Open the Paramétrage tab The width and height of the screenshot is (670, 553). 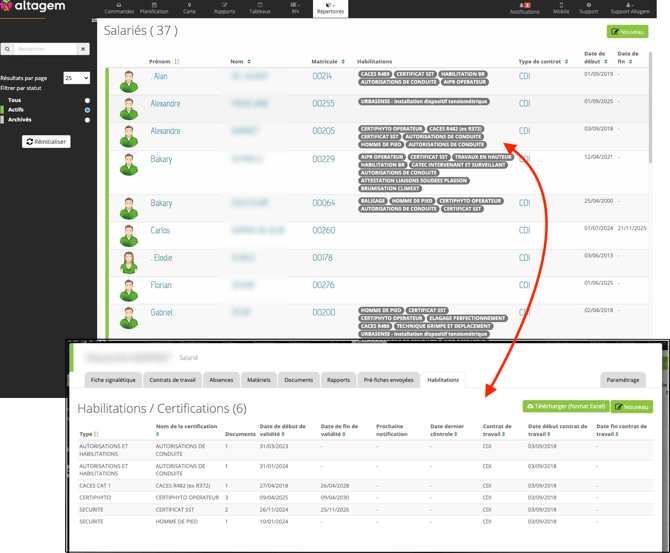[622, 380]
